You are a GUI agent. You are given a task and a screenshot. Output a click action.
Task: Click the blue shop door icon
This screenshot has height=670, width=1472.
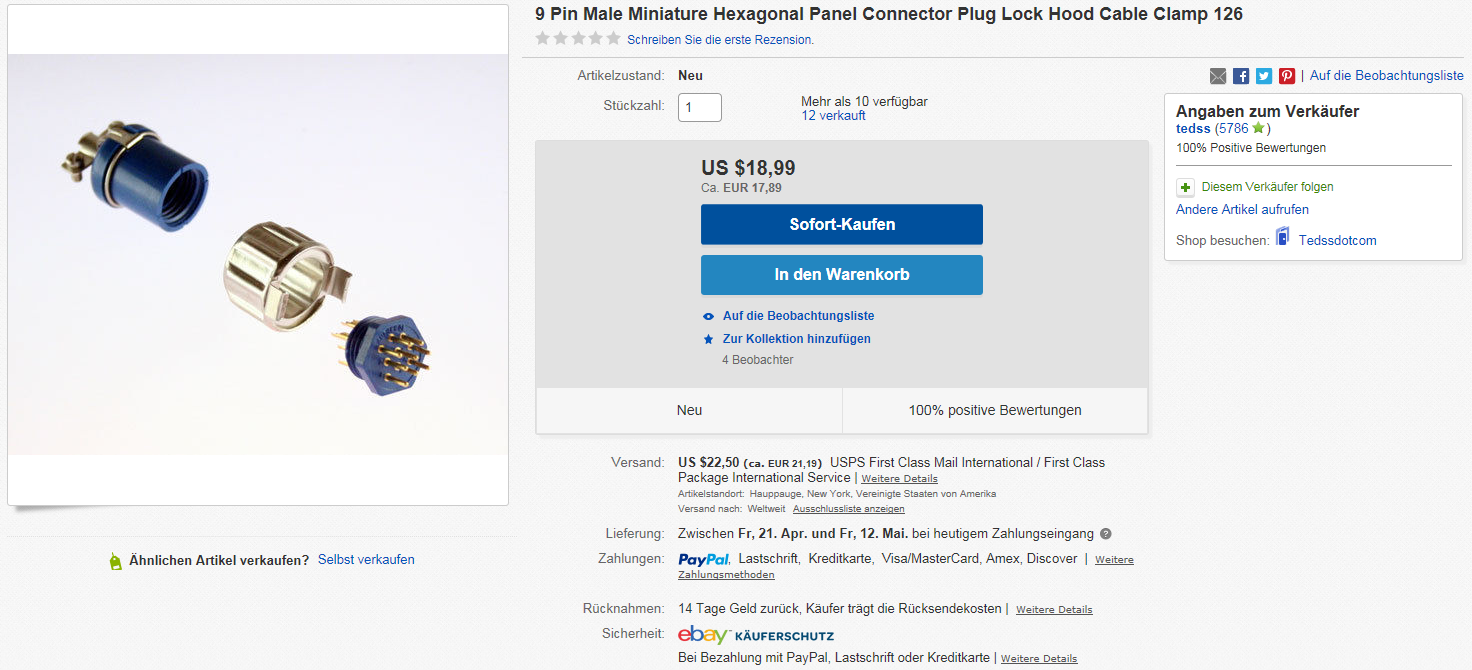1282,238
